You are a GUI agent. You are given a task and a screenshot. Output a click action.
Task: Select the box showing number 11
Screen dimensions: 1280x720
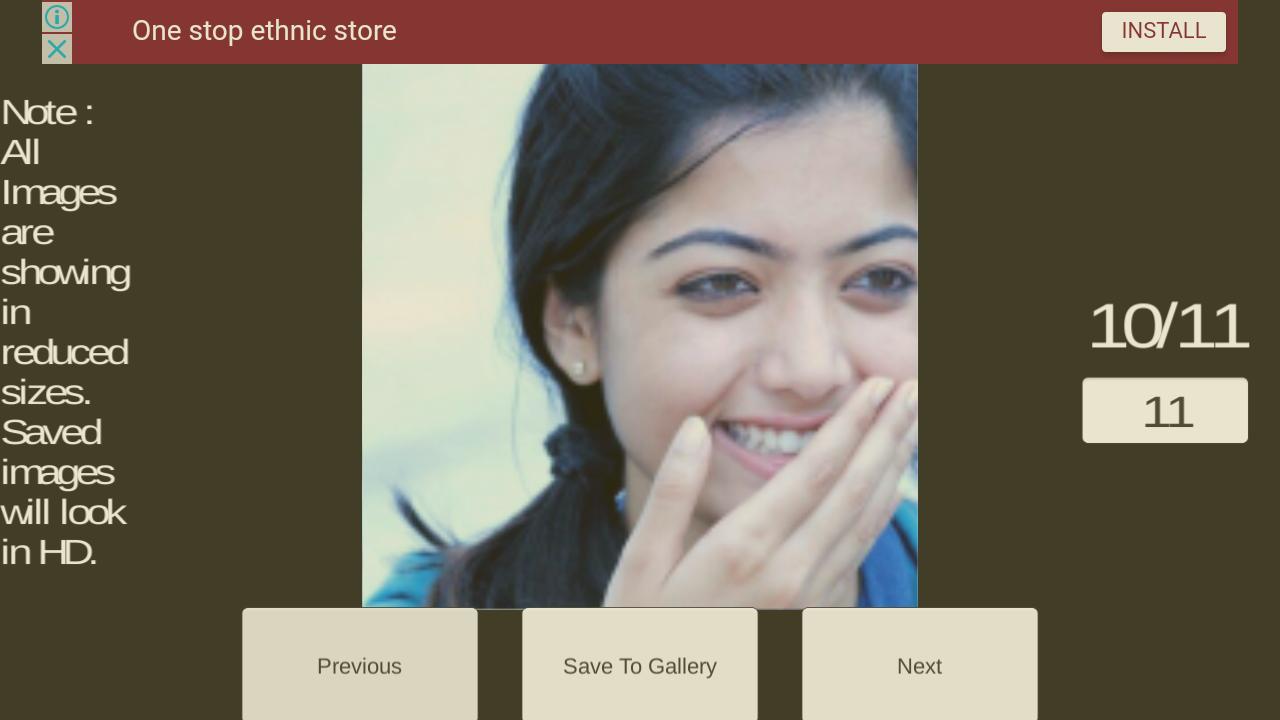(x=1165, y=410)
